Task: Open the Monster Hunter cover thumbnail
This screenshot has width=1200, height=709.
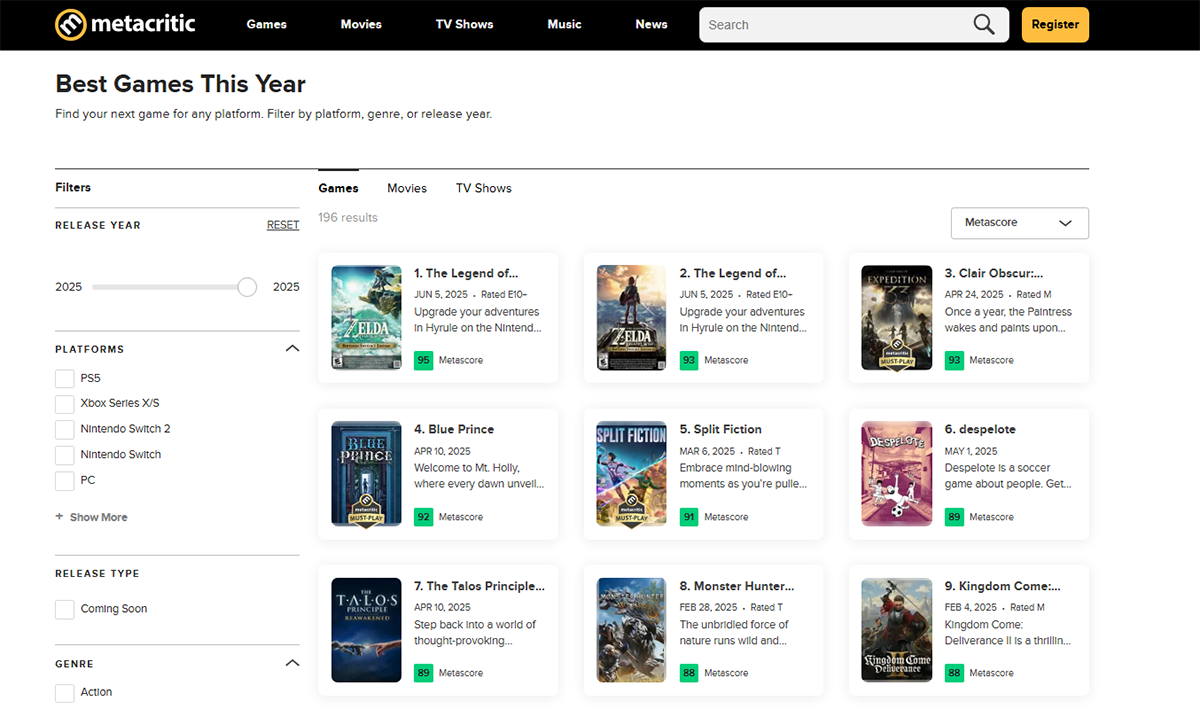Action: point(631,631)
